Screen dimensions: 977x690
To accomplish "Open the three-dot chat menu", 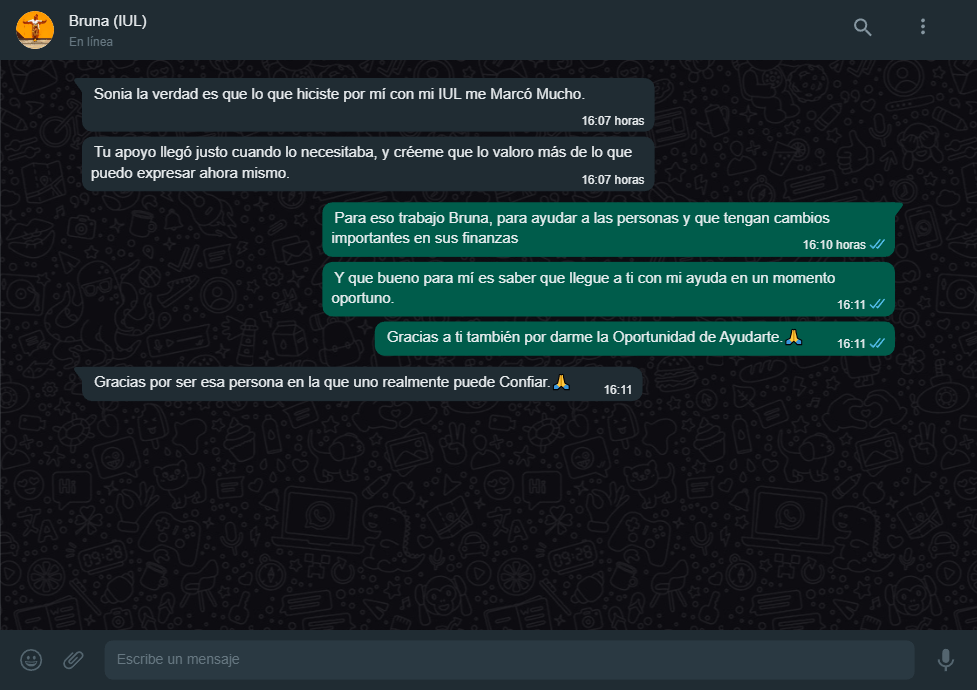I will tap(923, 26).
